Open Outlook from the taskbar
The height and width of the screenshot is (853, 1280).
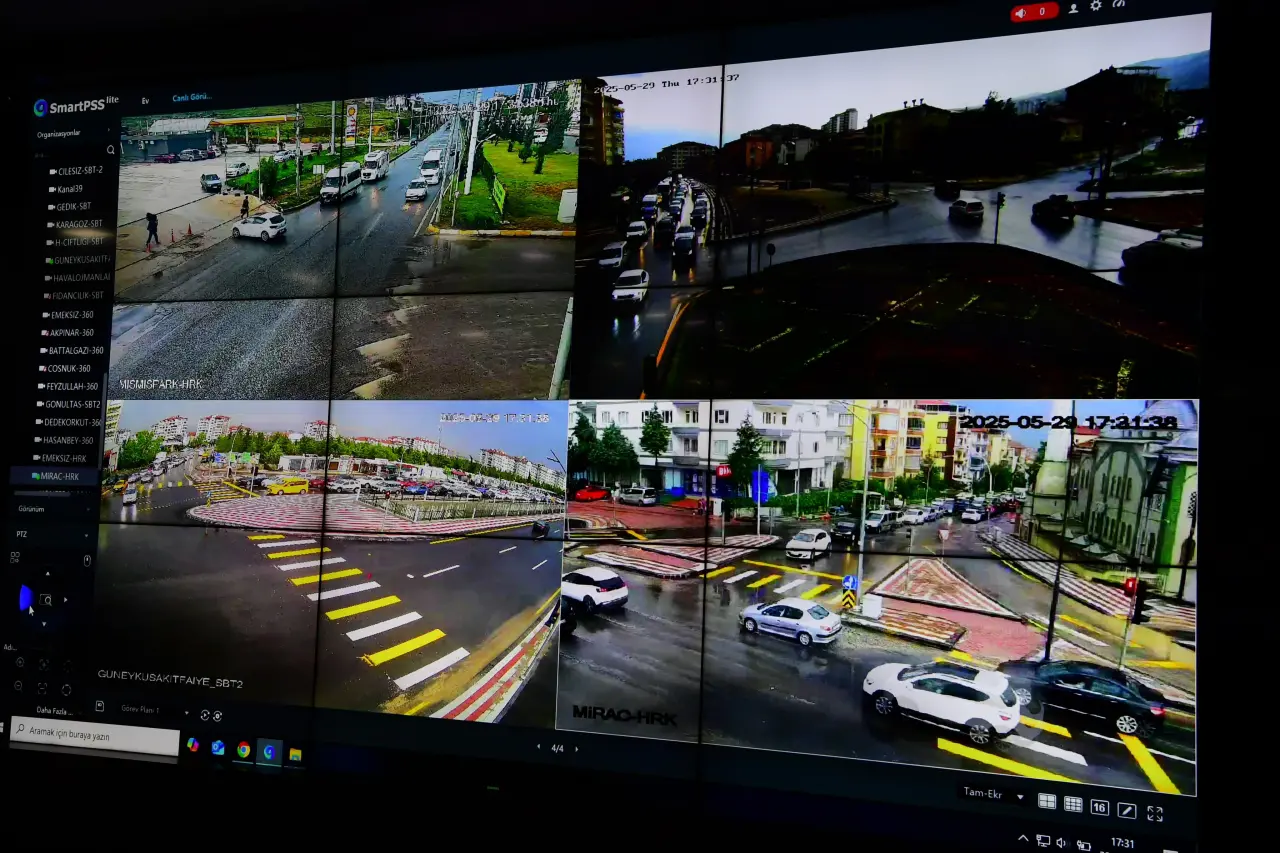[x=217, y=747]
